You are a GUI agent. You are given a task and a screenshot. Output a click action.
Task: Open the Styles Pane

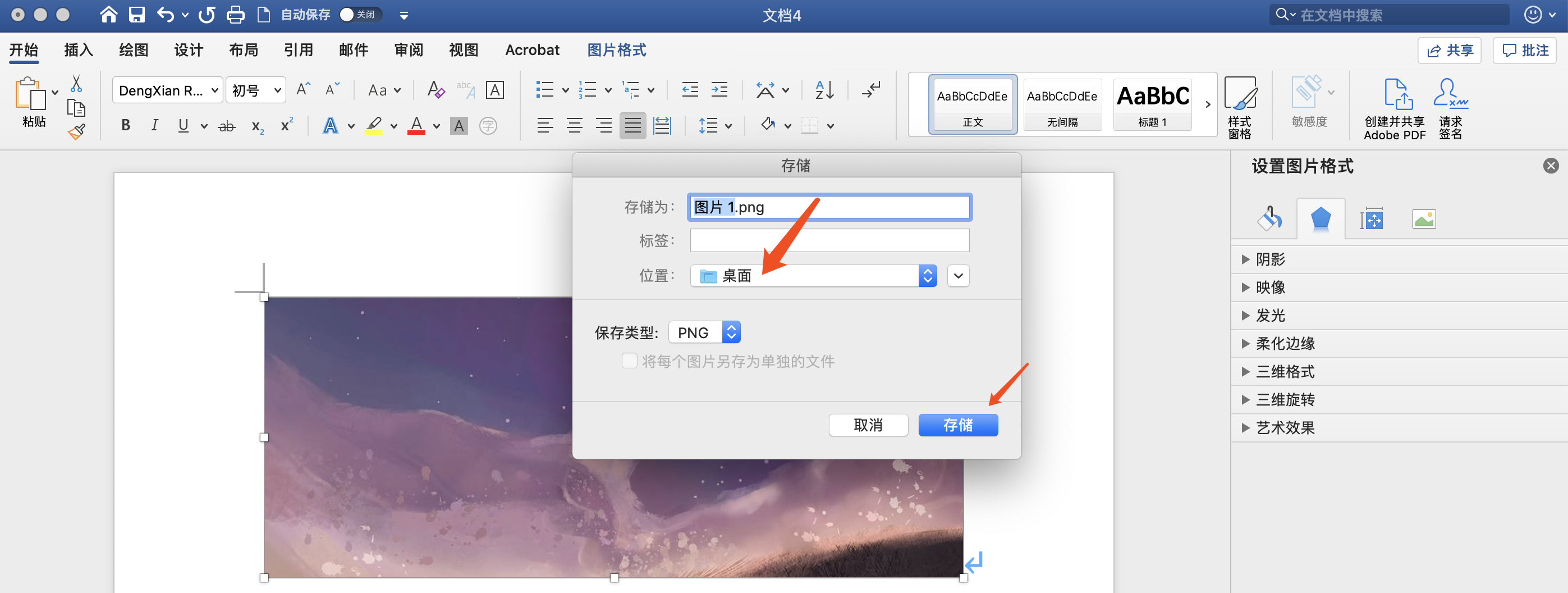tap(1239, 108)
